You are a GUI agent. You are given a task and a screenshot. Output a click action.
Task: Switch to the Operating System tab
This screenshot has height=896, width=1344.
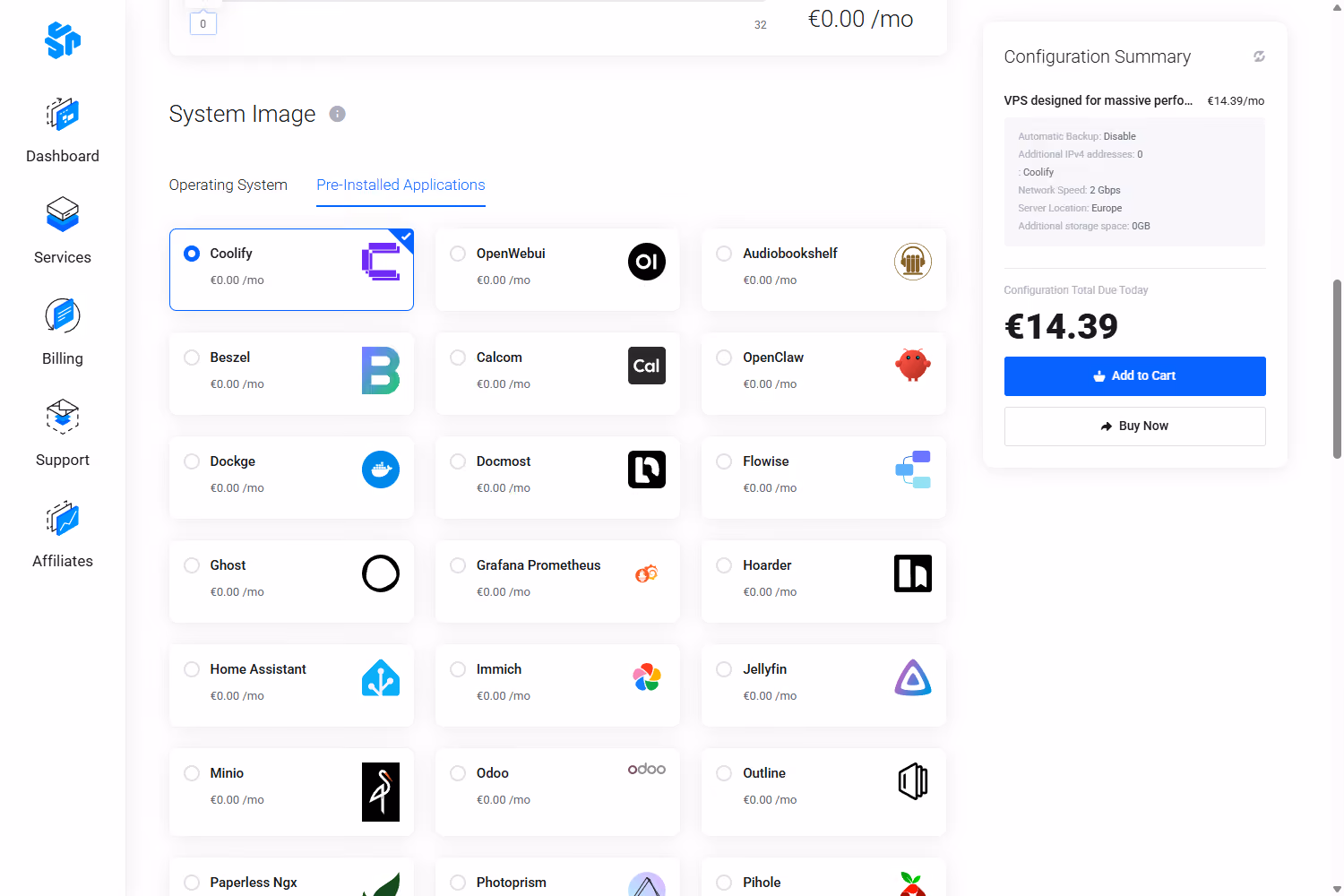click(x=228, y=185)
